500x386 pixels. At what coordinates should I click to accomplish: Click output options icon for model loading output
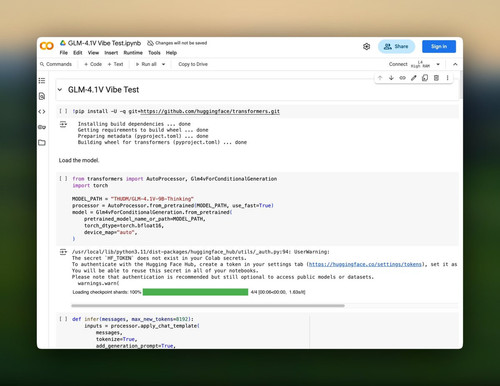tap(63, 252)
